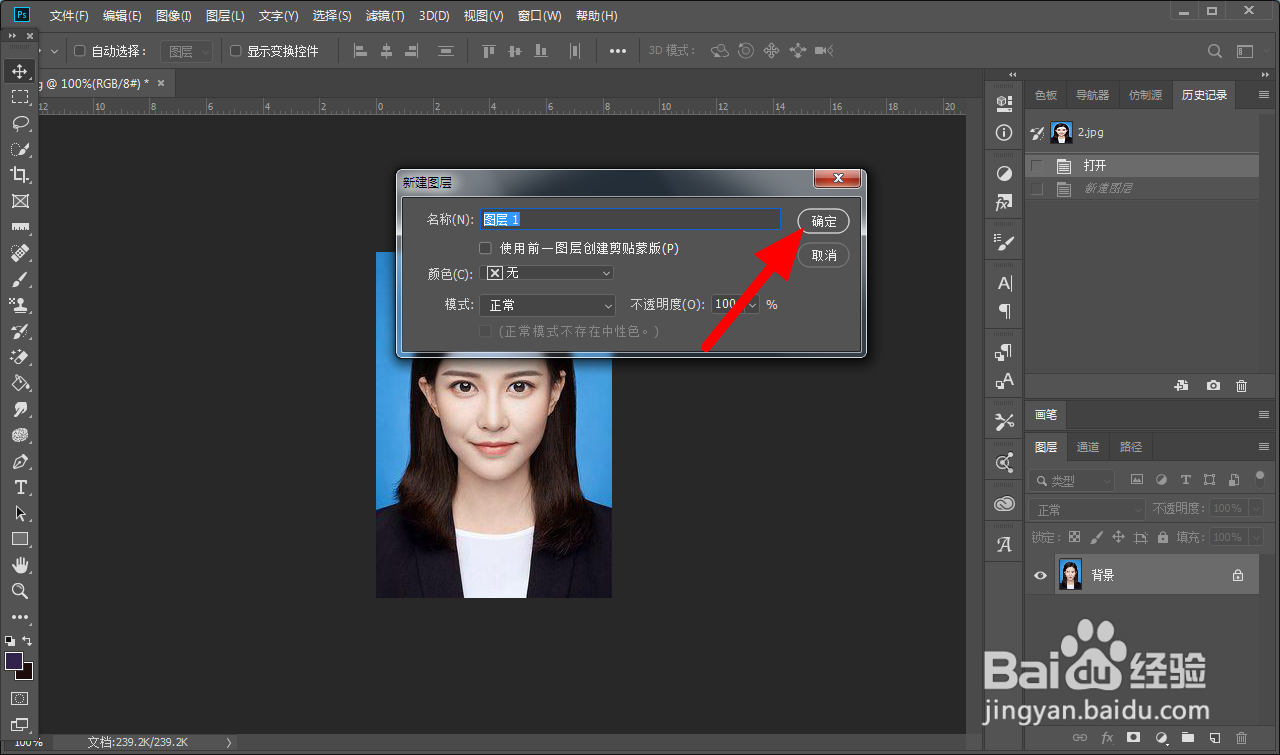This screenshot has width=1280, height=755.
Task: Select the Rectangular Marquee tool
Action: click(x=20, y=97)
